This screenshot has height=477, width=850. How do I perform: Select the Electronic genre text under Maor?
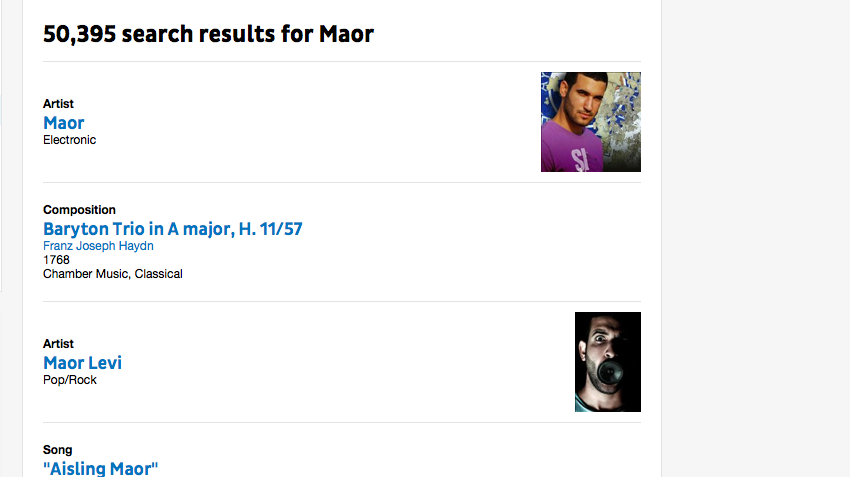(69, 140)
